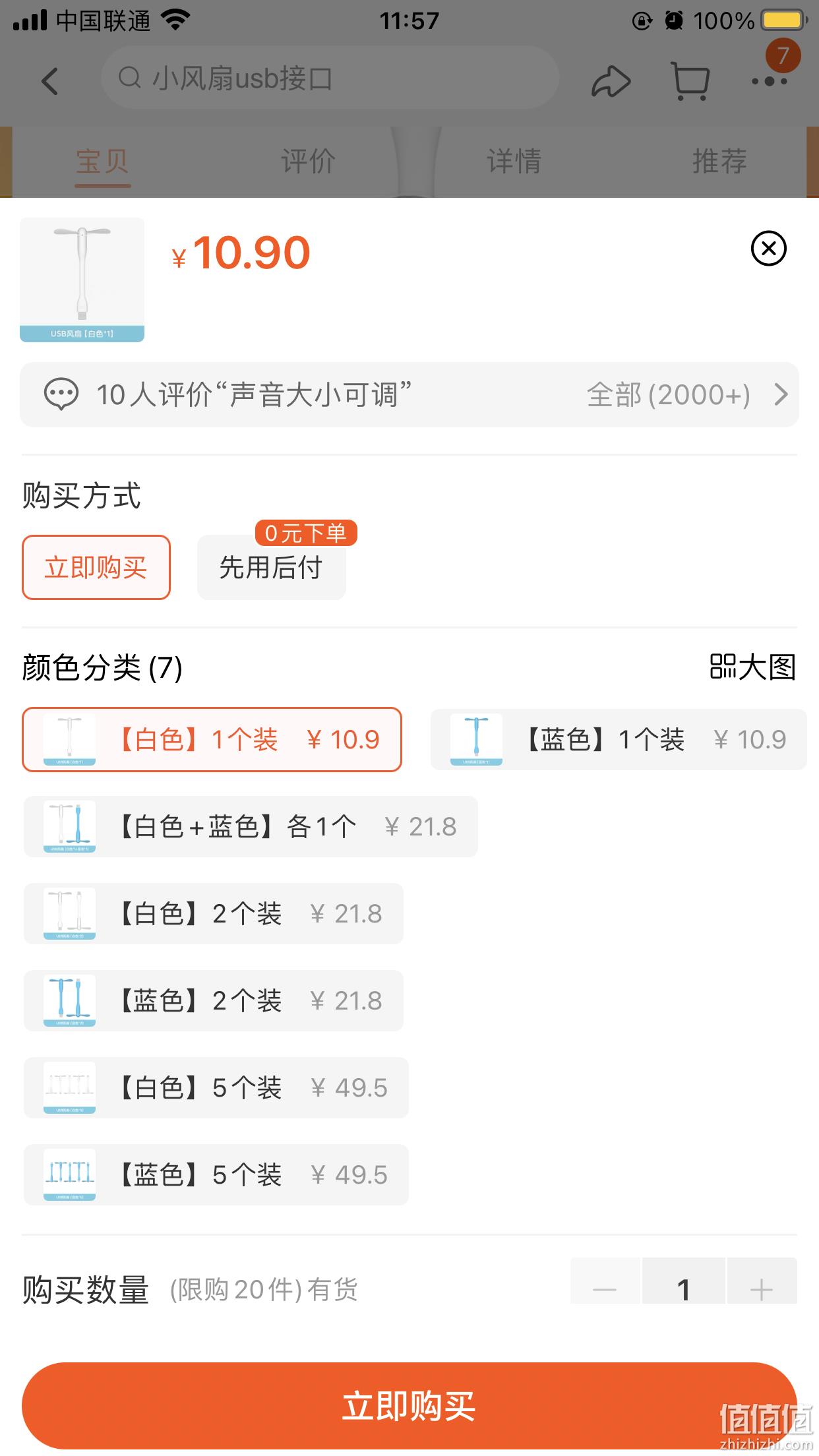Increase quantity with plus button
Viewport: 819px width, 1456px height.
click(762, 1290)
